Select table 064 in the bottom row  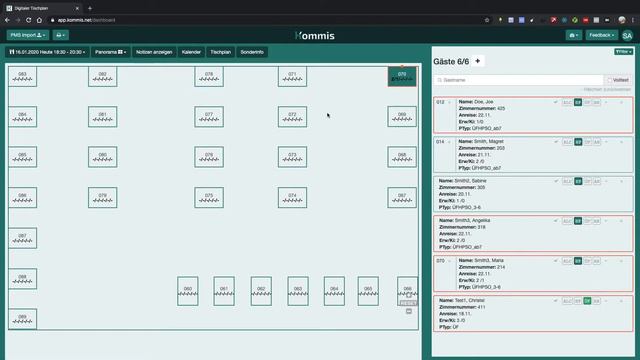[x=334, y=291]
